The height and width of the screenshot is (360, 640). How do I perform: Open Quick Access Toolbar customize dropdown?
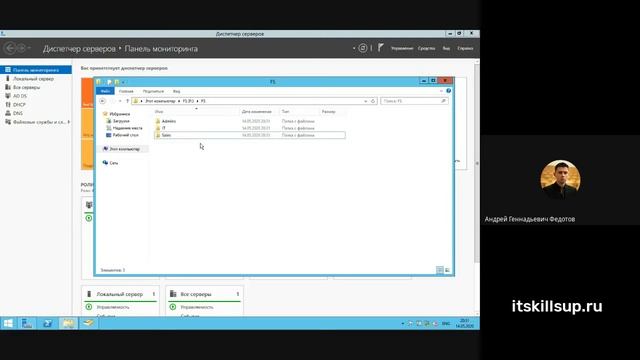[123, 82]
